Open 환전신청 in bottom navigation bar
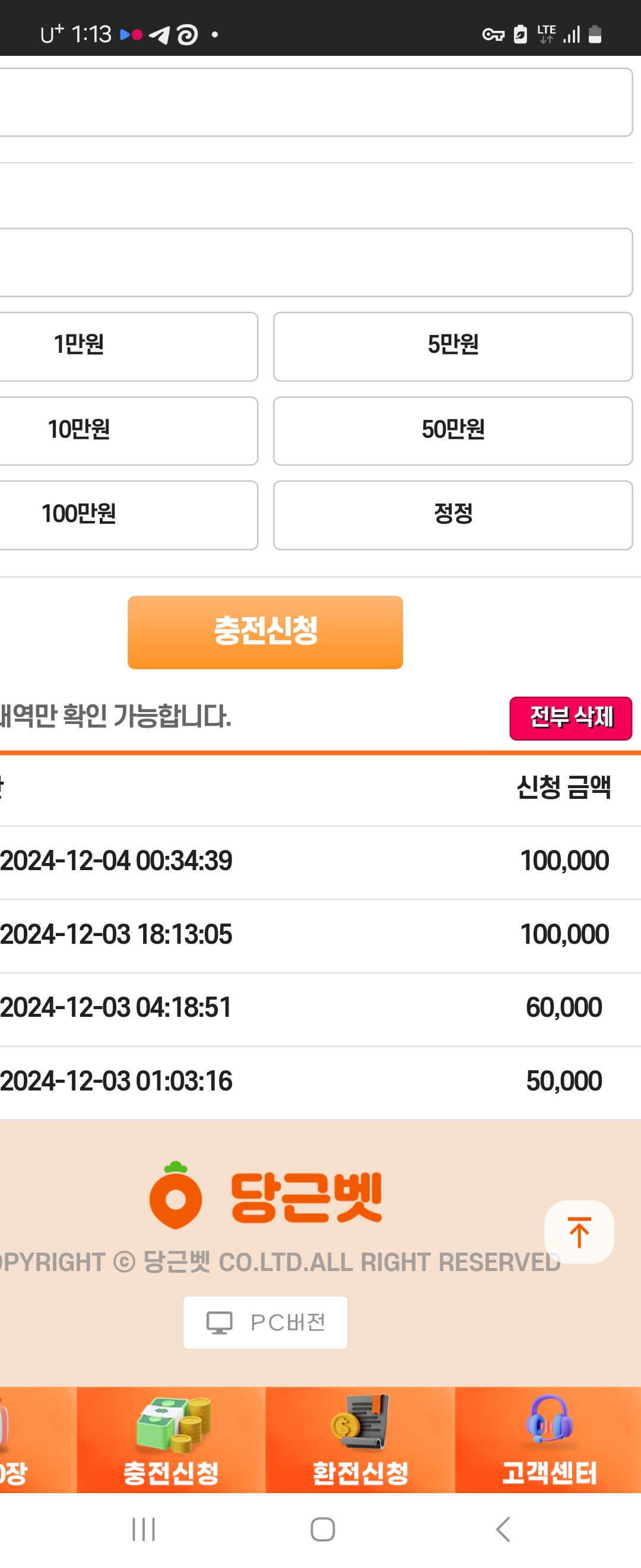Viewport: 641px width, 1568px height. point(360,1440)
